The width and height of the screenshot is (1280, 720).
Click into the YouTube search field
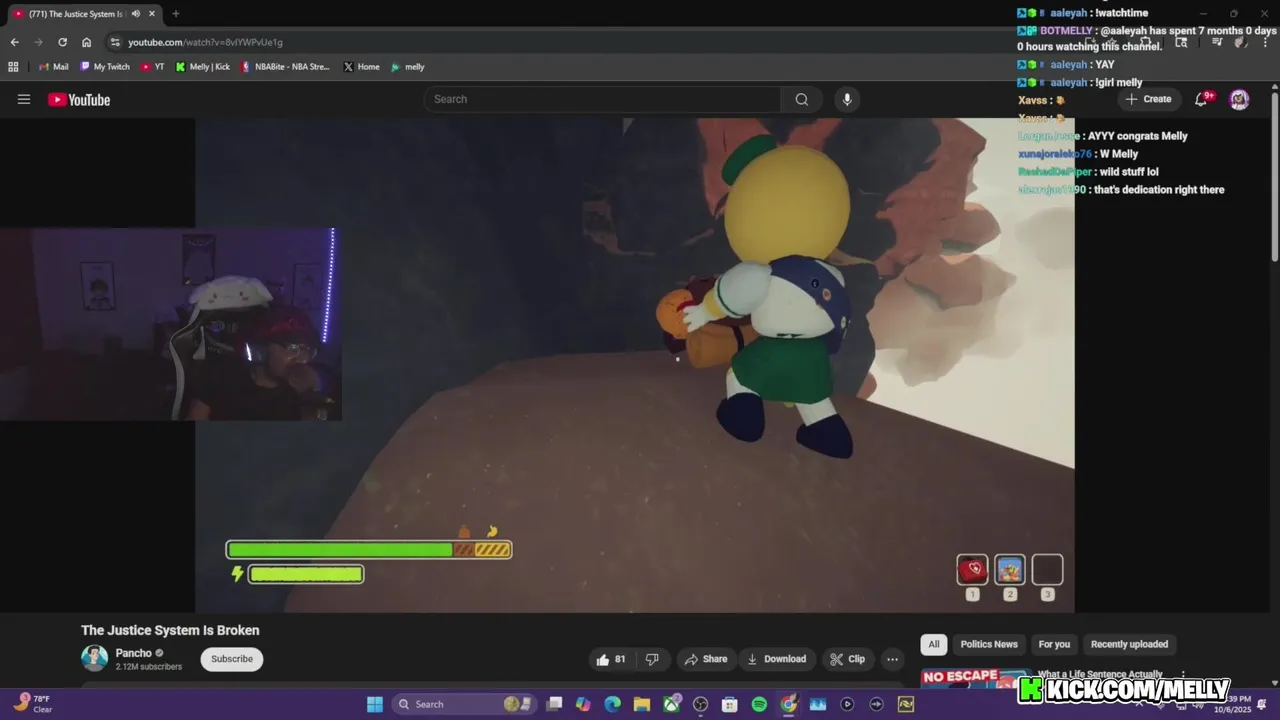click(x=603, y=99)
